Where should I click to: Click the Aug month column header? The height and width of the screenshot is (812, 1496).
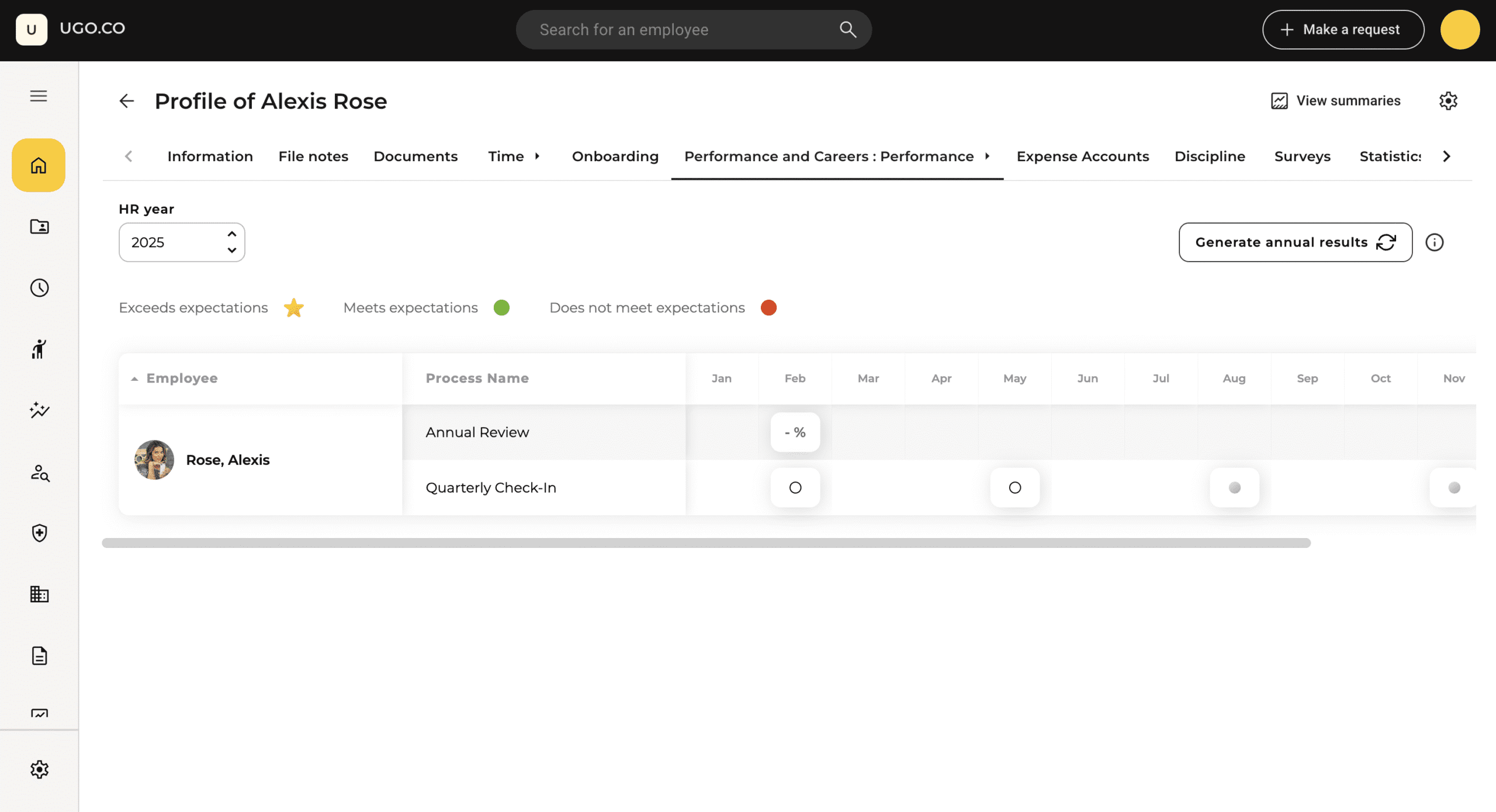tap(1234, 379)
